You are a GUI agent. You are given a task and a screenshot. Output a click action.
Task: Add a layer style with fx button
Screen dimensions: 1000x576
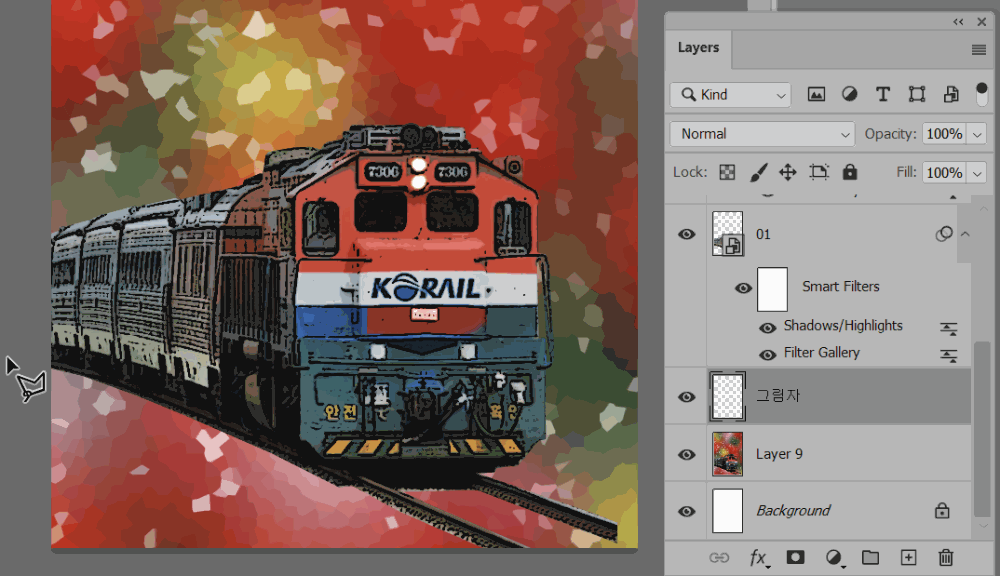[759, 558]
